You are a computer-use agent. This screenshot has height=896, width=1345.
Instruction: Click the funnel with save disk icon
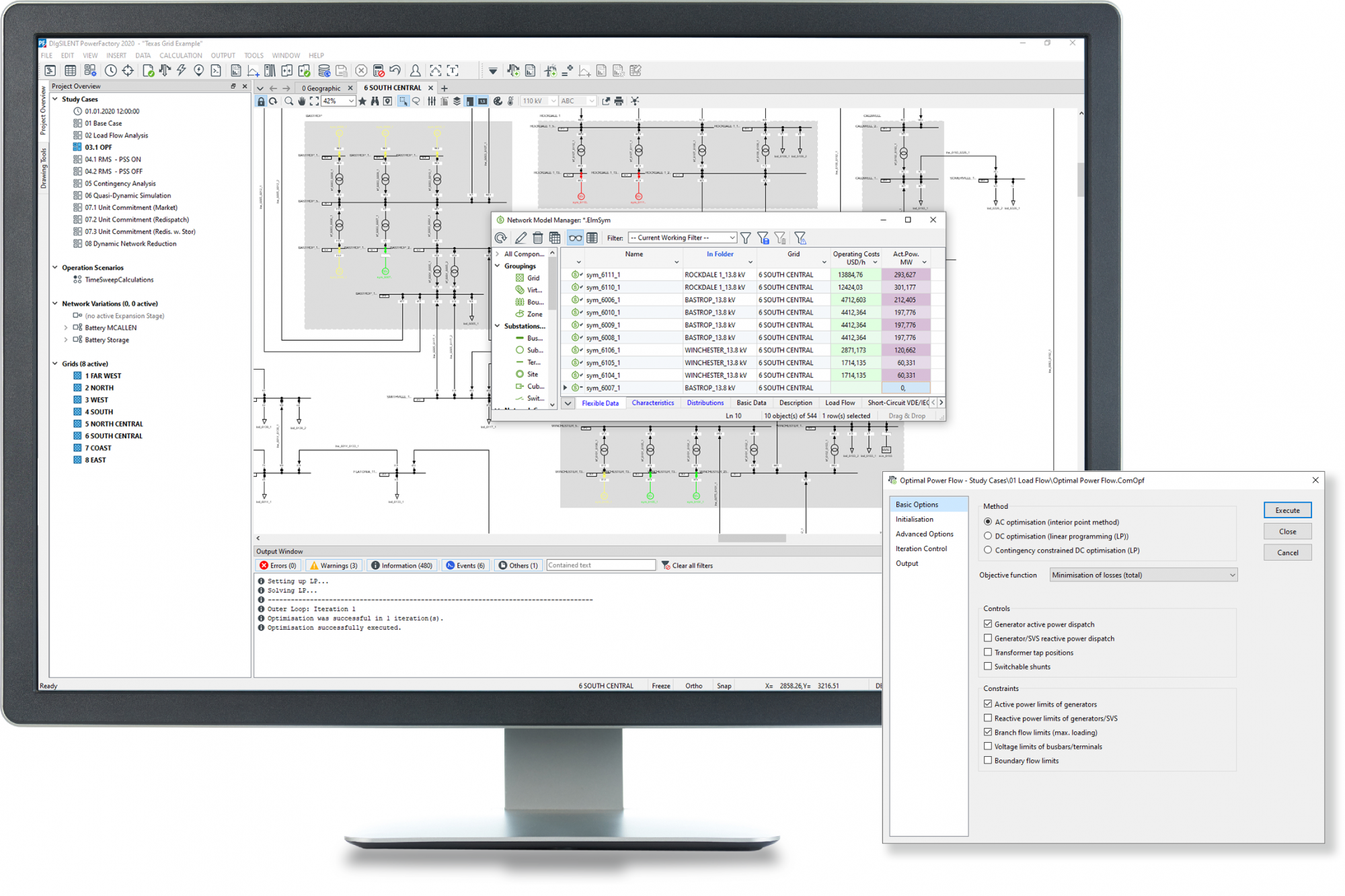(763, 238)
